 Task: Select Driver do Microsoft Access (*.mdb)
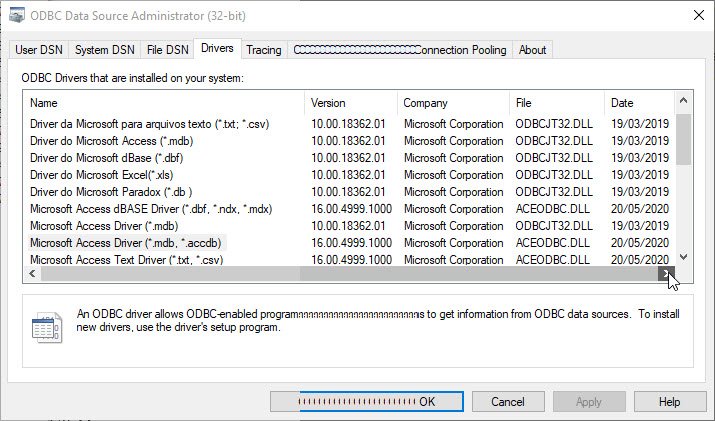349,141
